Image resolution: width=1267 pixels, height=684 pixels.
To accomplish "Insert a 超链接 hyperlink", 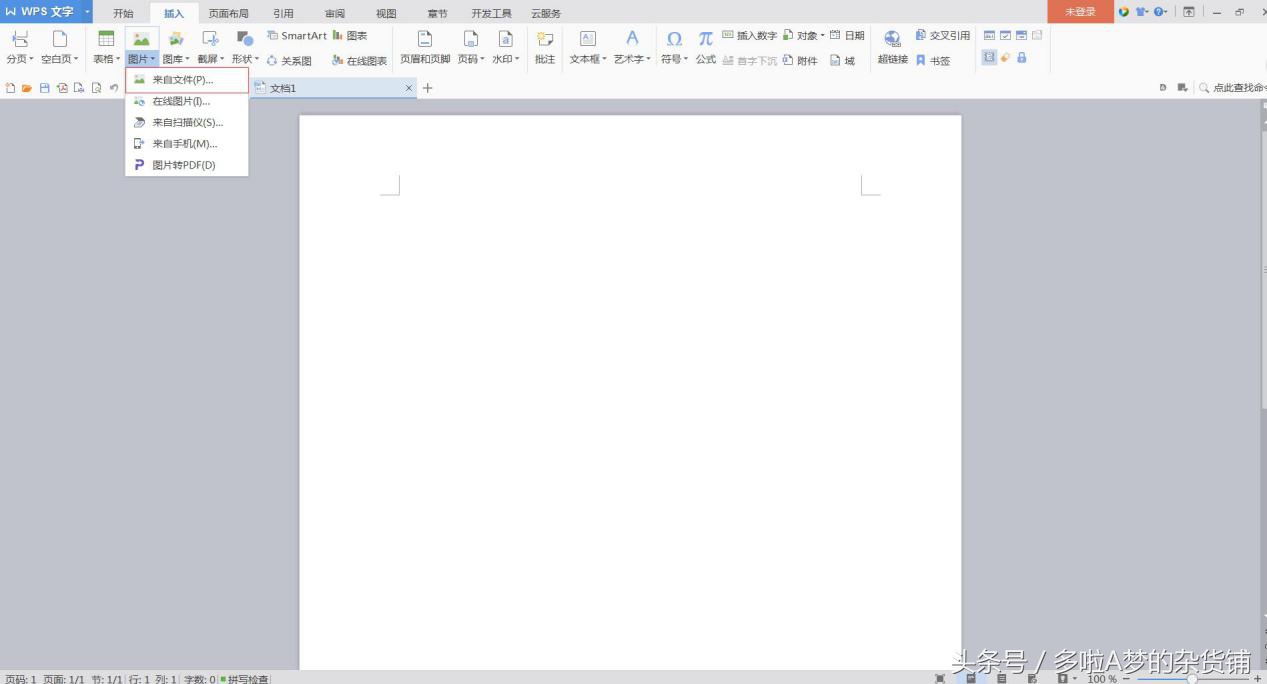I will [x=892, y=47].
